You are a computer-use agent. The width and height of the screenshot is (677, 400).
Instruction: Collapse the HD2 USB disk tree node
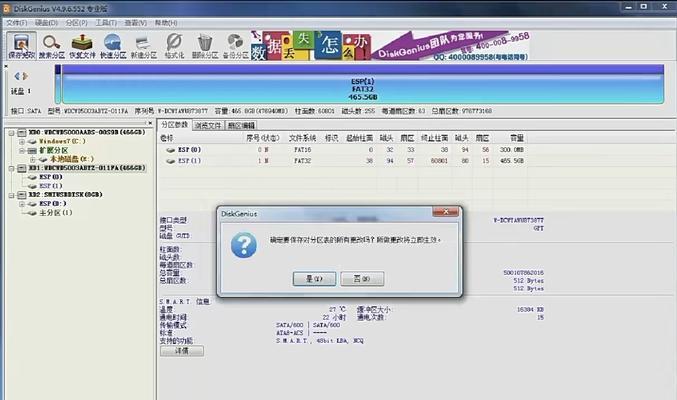(12, 195)
